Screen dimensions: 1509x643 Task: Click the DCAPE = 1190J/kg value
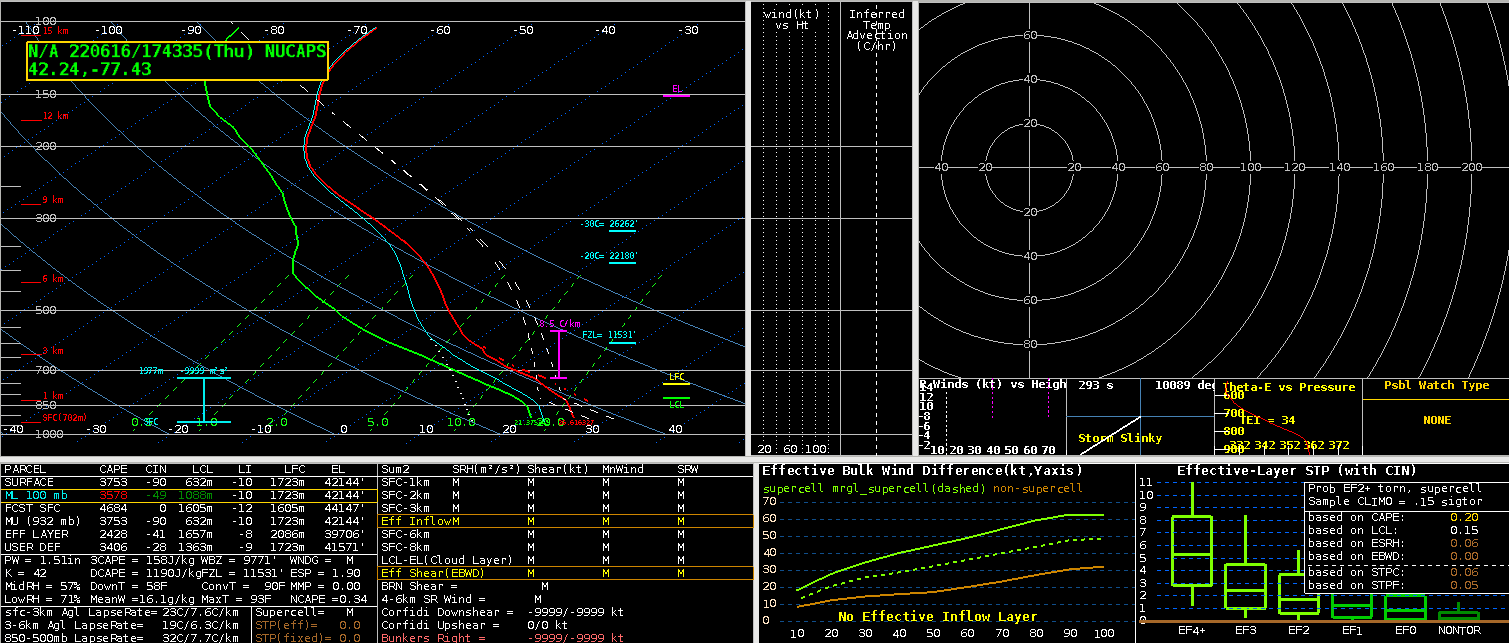145,574
